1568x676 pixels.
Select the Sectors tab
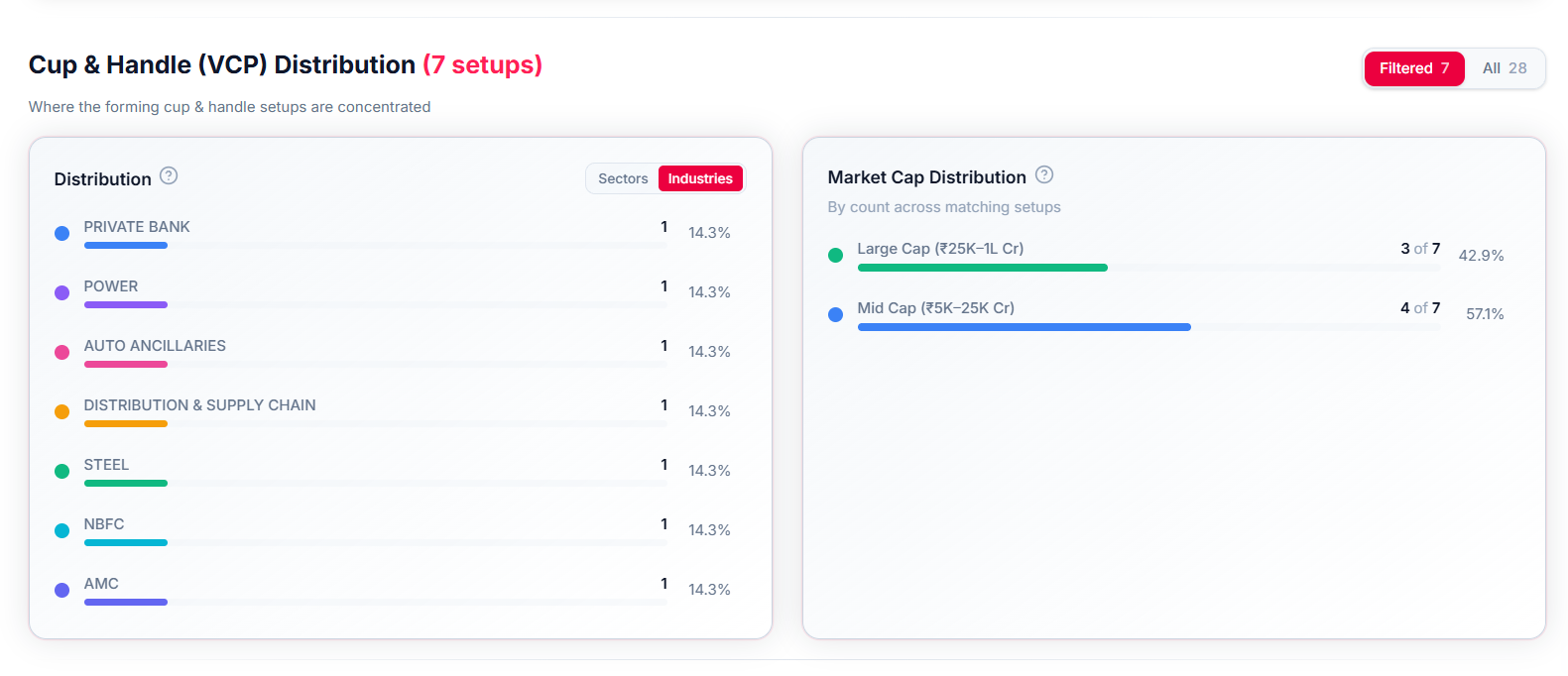pyautogui.click(x=623, y=178)
